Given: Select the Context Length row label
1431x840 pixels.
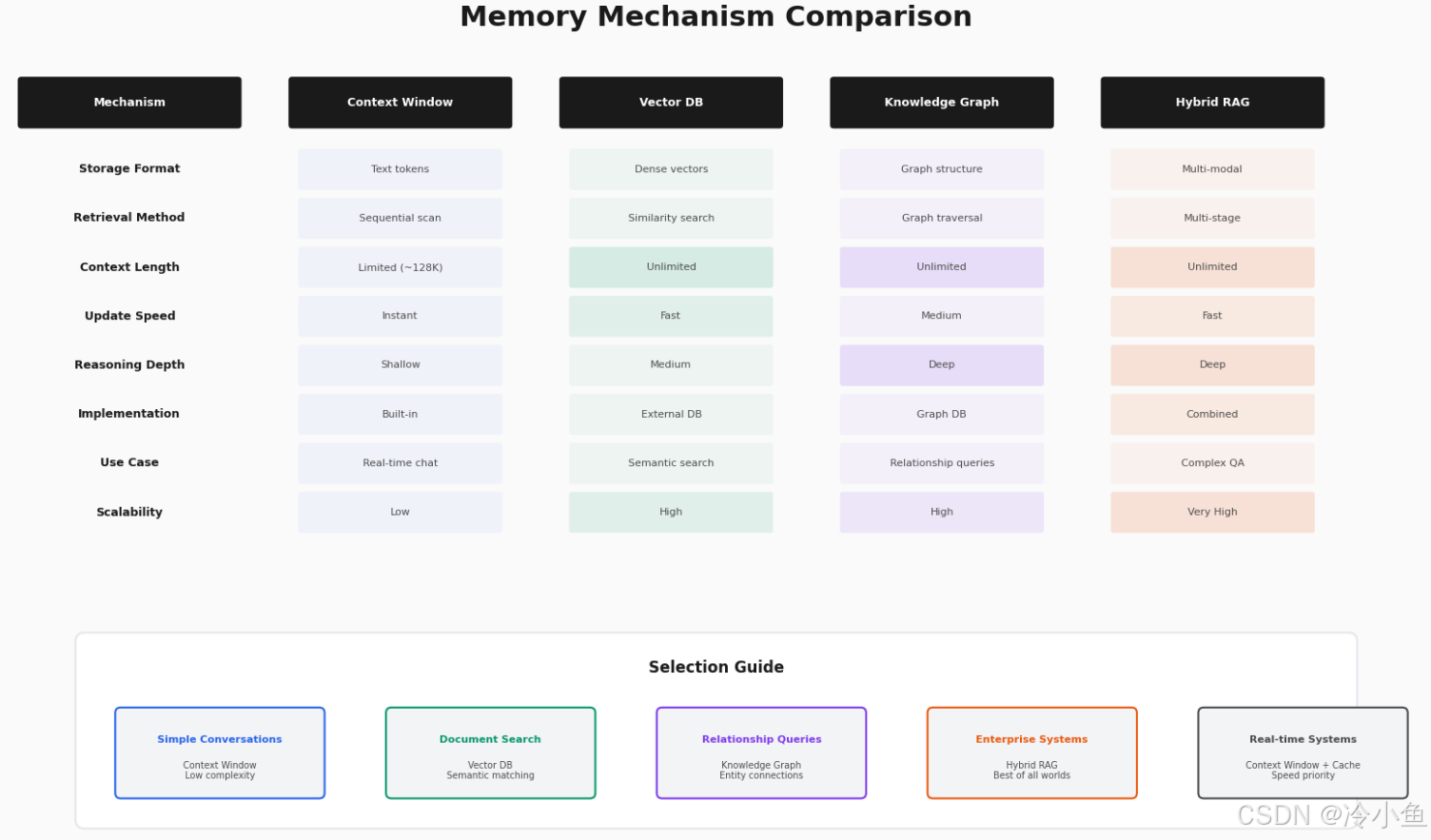Looking at the screenshot, I should [129, 266].
